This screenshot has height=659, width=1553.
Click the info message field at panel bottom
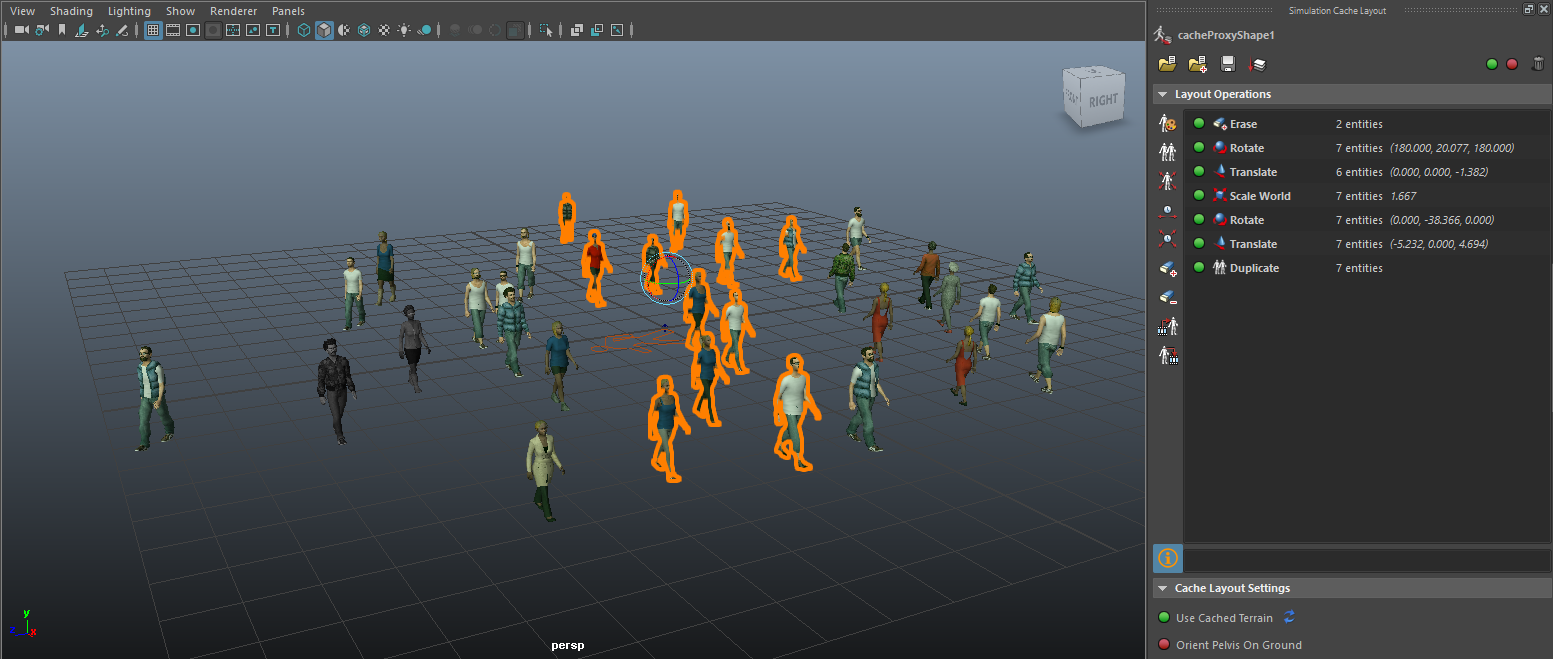click(x=1367, y=558)
